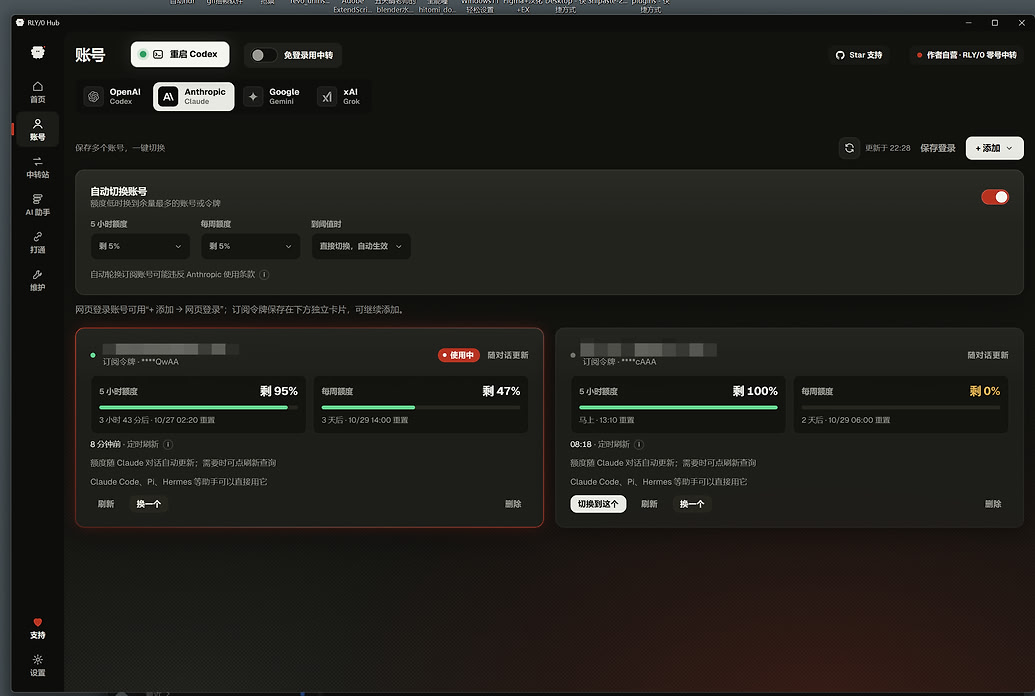Click the 重启 Codex button

coord(180,54)
